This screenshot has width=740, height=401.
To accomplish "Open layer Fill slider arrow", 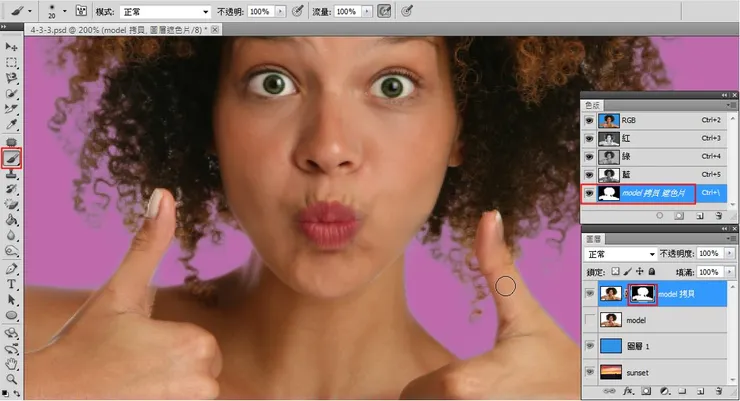I will [730, 272].
